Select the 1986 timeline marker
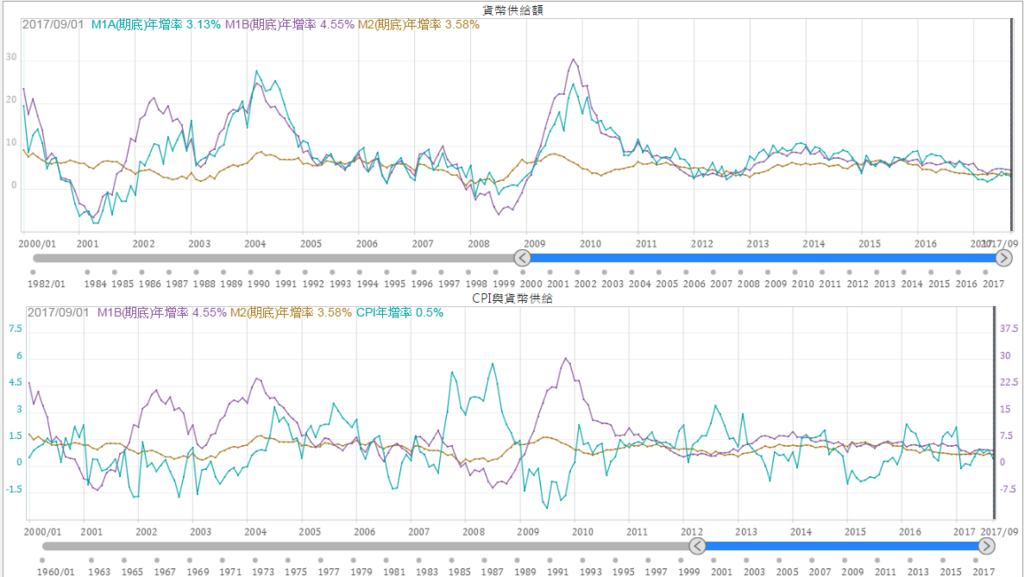Viewport: 1024px width, 577px height. 142,272
